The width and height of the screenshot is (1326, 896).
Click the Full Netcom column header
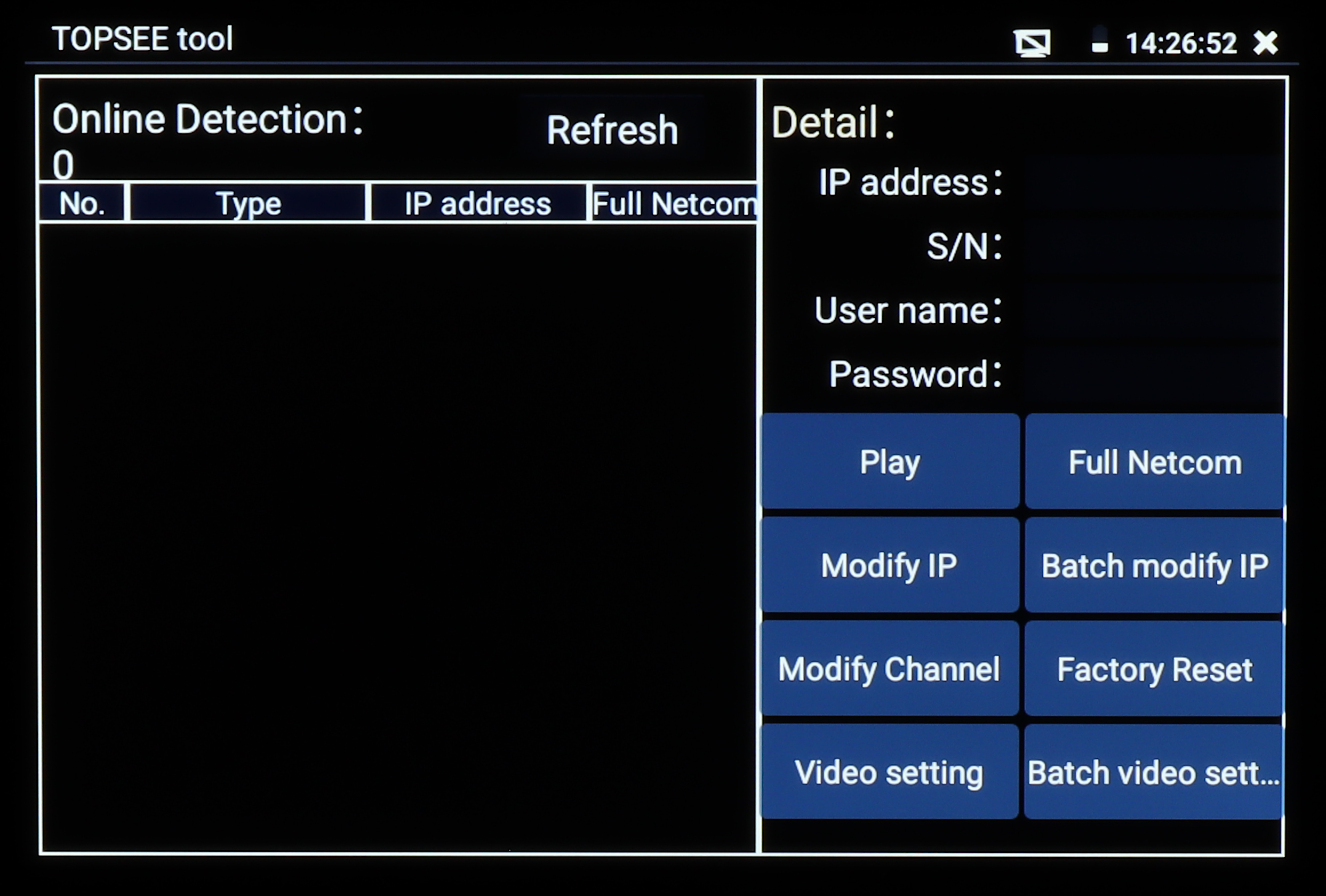674,203
